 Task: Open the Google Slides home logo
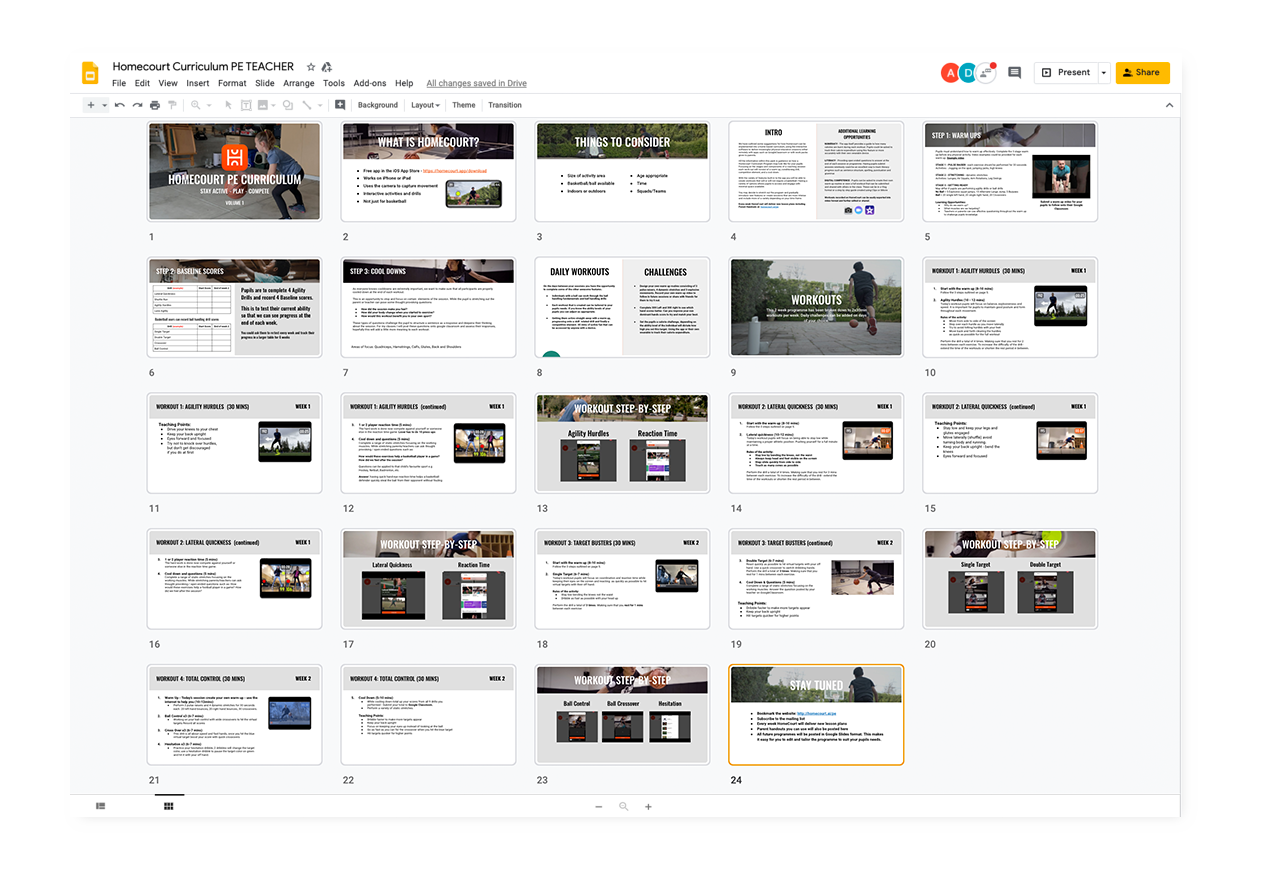point(90,73)
